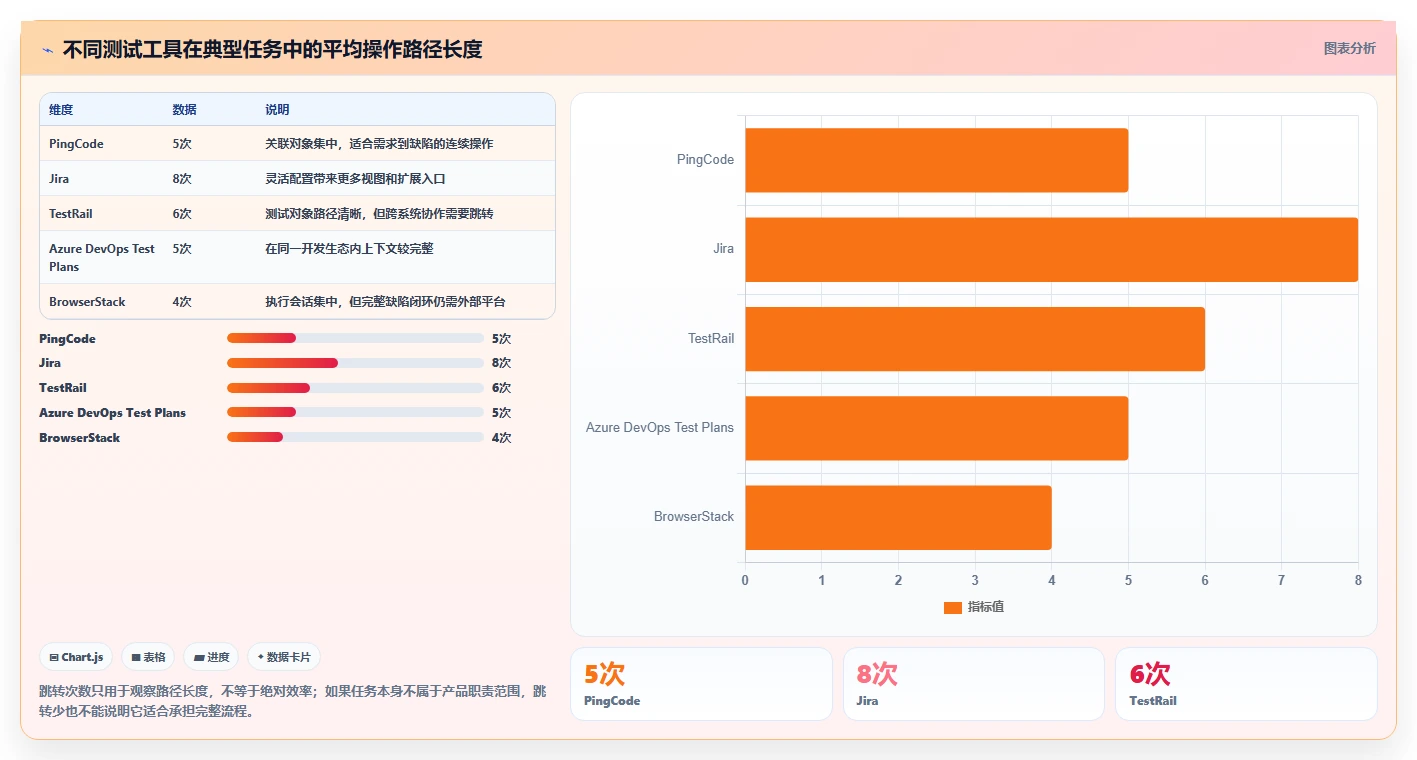Screen dimensions: 1417x760
Task: Click the Azure DevOps Test Plans progress bar
Action: (355, 412)
